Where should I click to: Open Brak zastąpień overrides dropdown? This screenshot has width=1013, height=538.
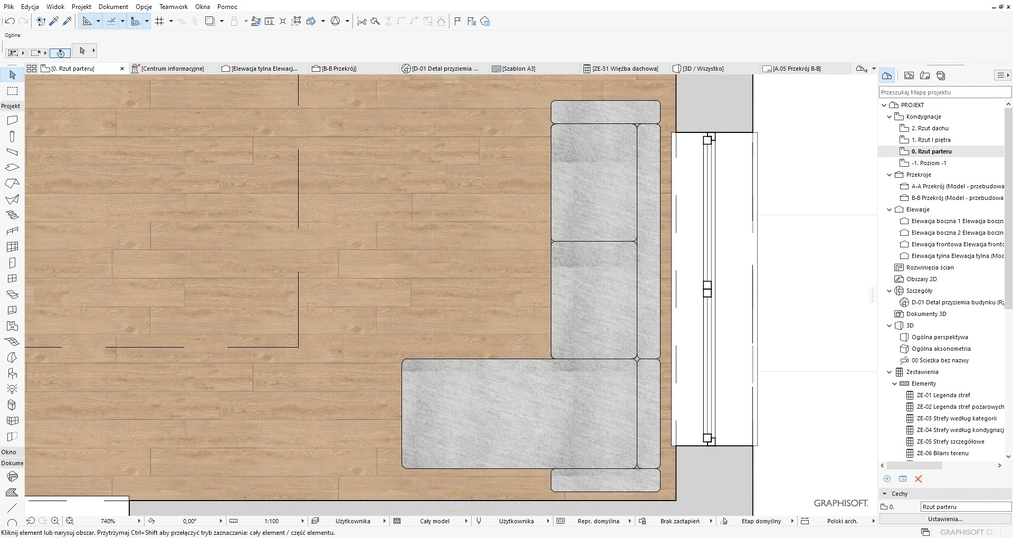(x=711, y=521)
